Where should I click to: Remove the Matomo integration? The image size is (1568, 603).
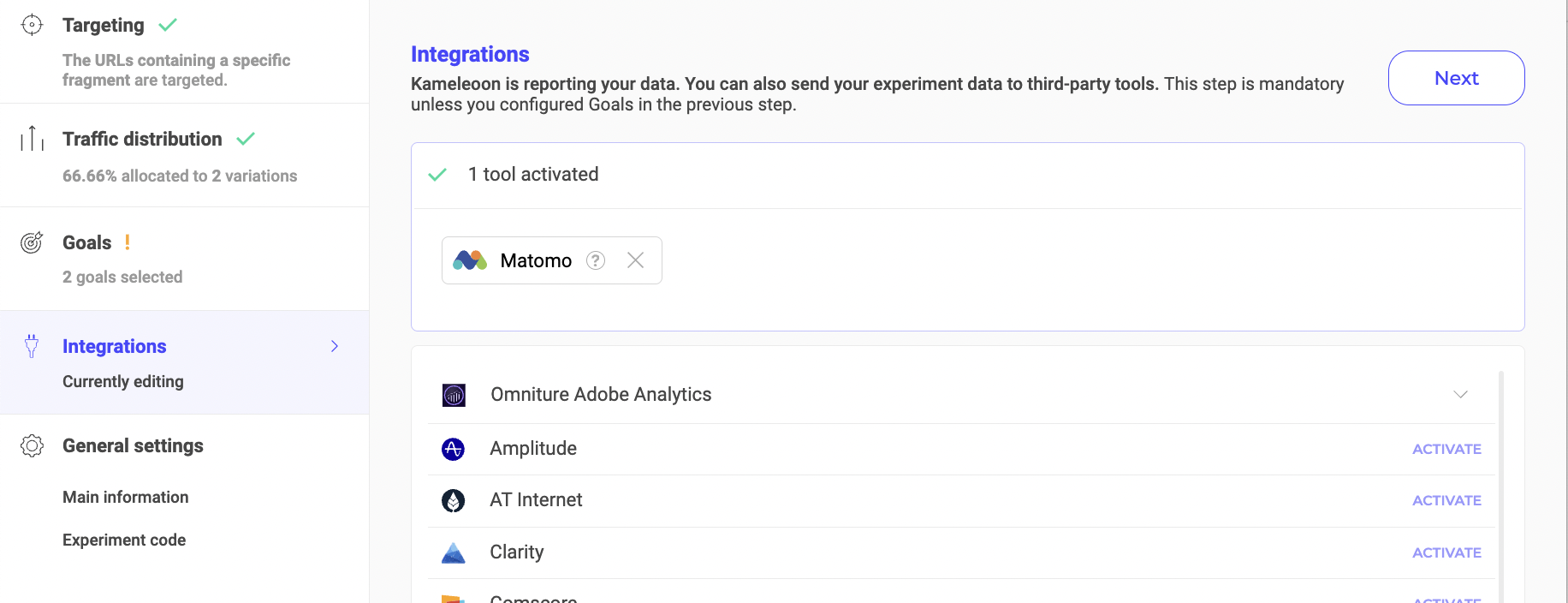pos(635,260)
